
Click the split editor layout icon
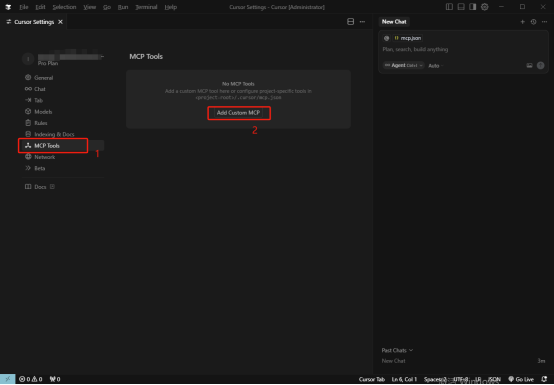[350, 22]
